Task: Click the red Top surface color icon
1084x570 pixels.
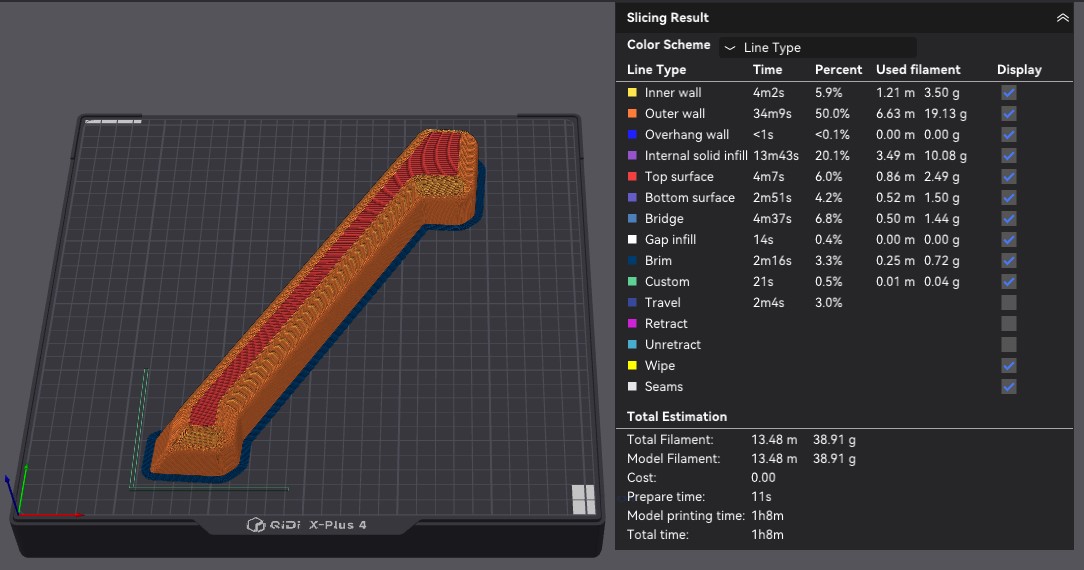Action: (x=632, y=176)
